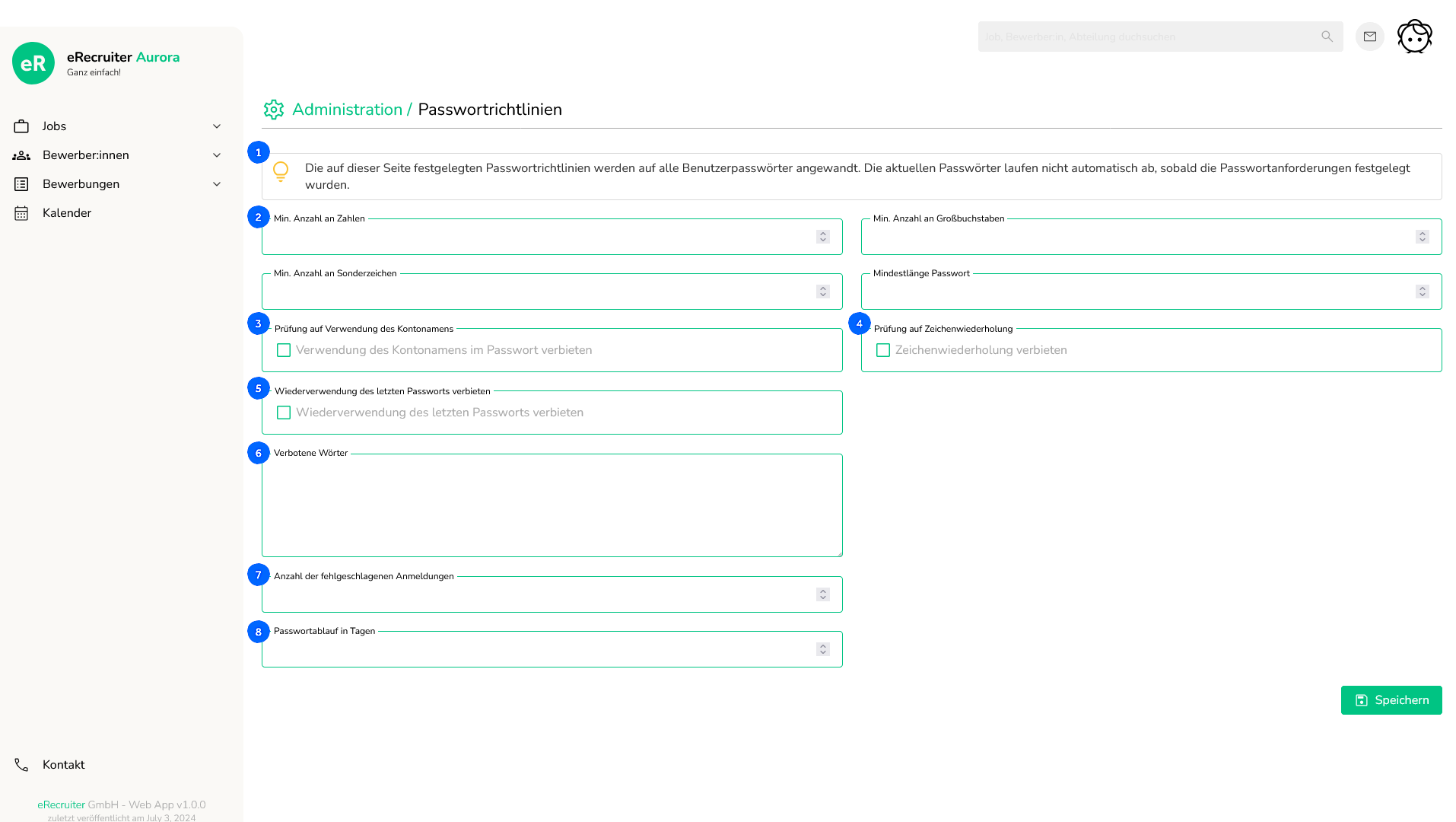Click the search magnifier icon
The height and width of the screenshot is (822, 1456).
click(x=1327, y=37)
